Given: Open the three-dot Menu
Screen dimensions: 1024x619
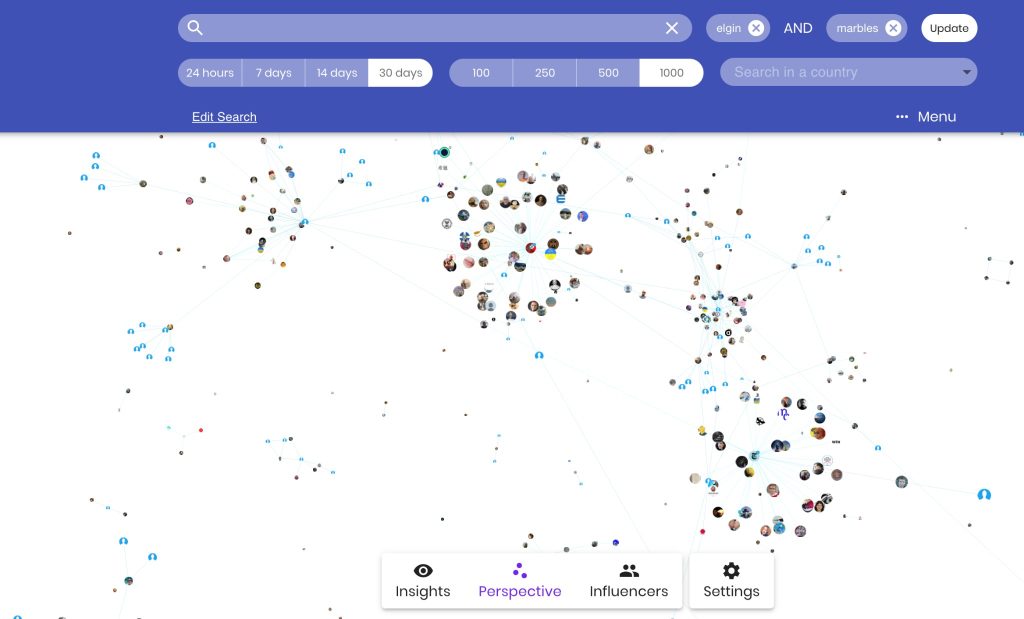Looking at the screenshot, I should tap(926, 117).
